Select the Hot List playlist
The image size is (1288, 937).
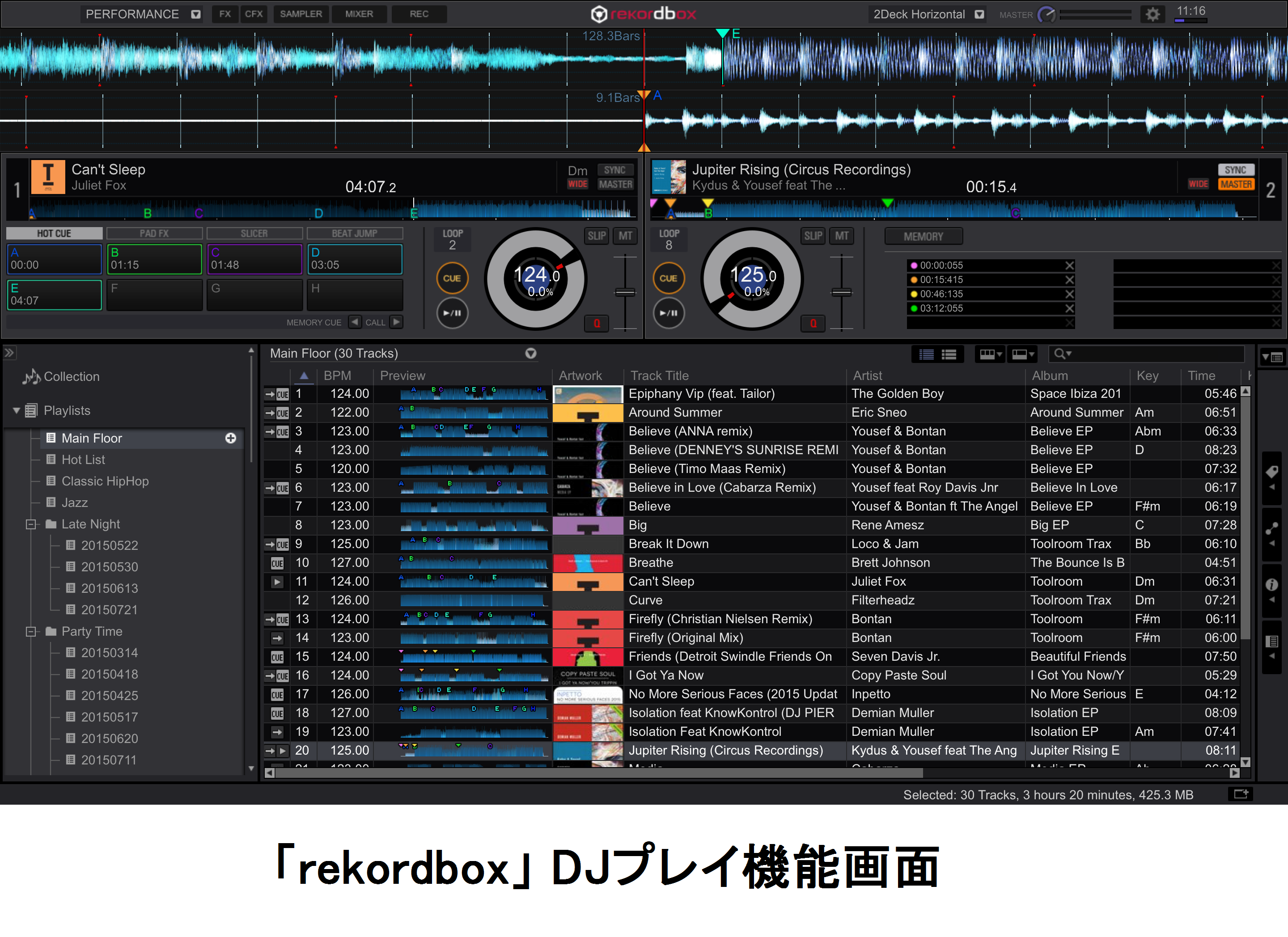(x=83, y=460)
